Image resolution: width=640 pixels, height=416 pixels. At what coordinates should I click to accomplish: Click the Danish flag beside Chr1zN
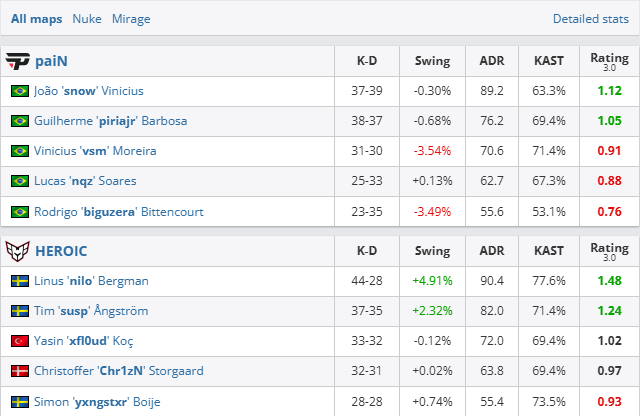pos(19,371)
